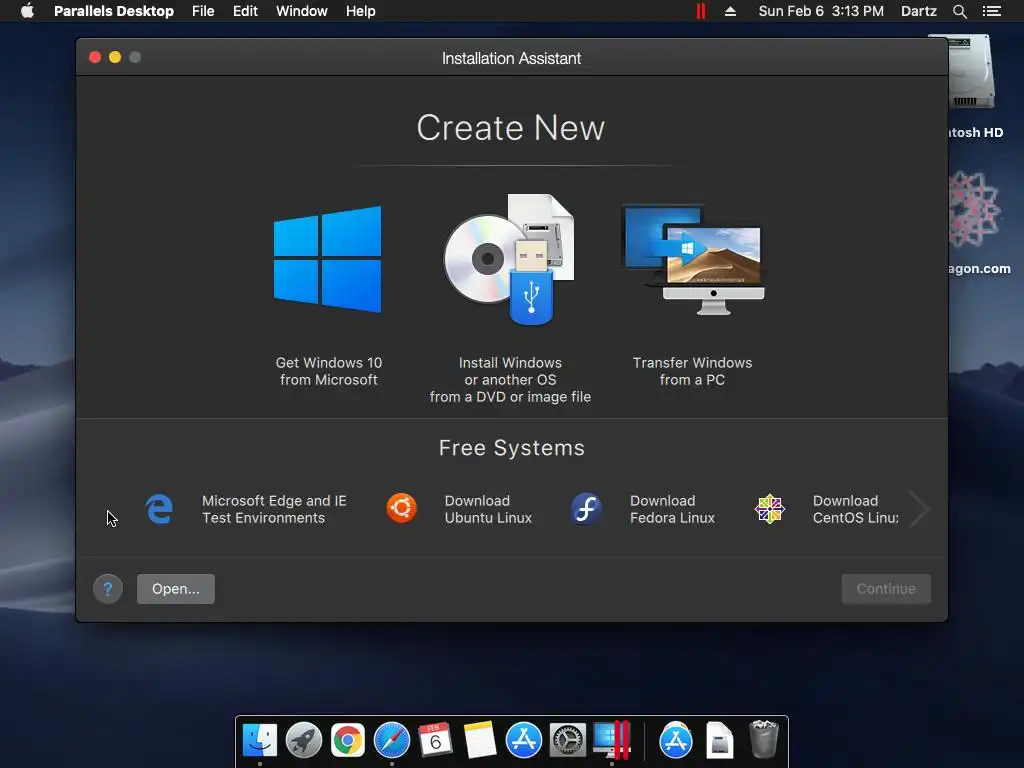Viewport: 1024px width, 768px height.
Task: Open Notes from the Dock
Action: tap(479, 741)
